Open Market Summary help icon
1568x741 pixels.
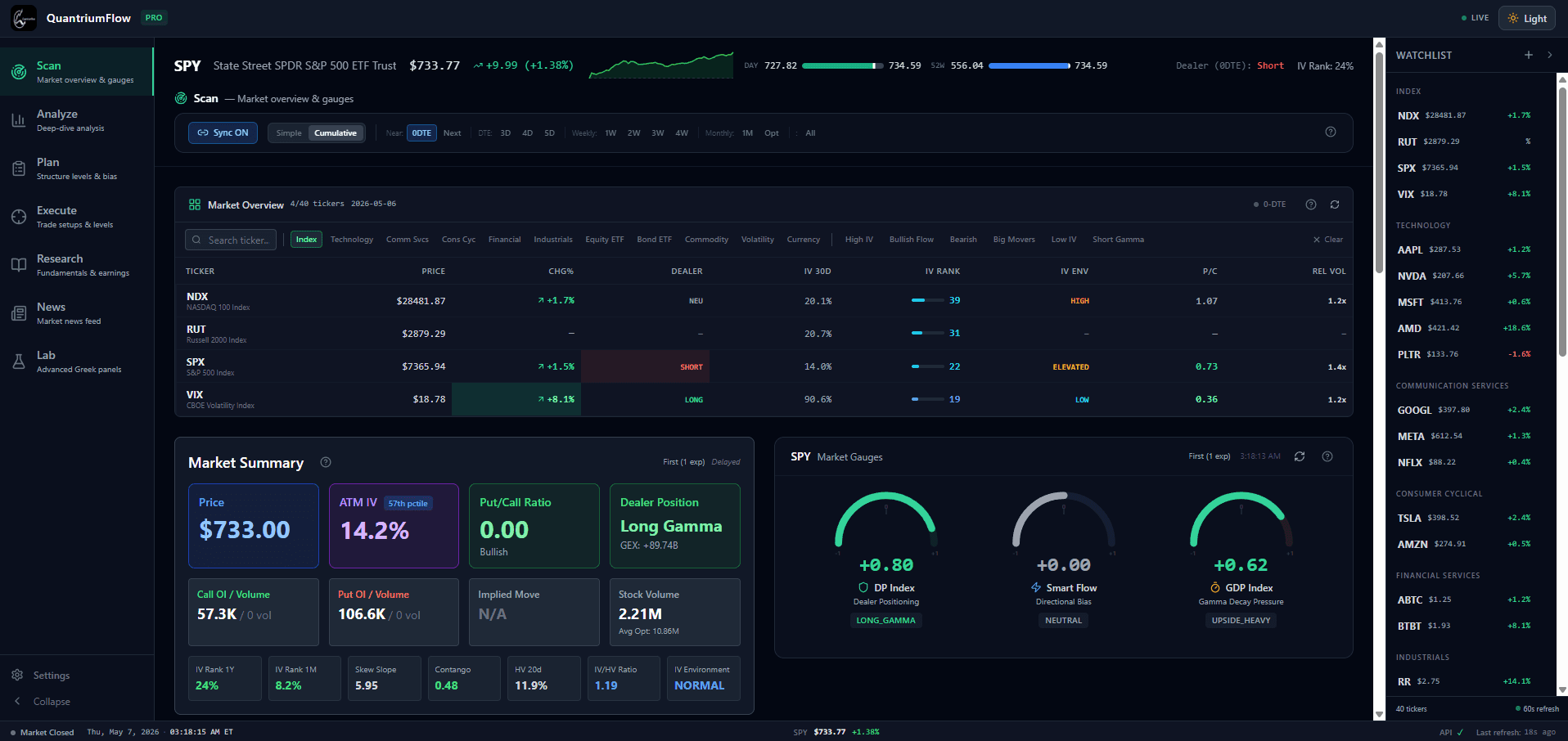click(326, 462)
